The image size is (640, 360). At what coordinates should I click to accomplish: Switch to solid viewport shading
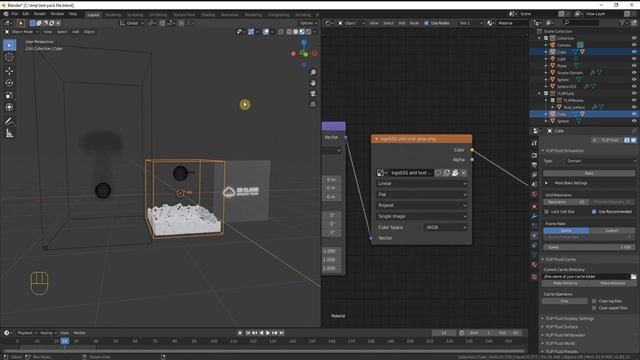click(x=296, y=31)
